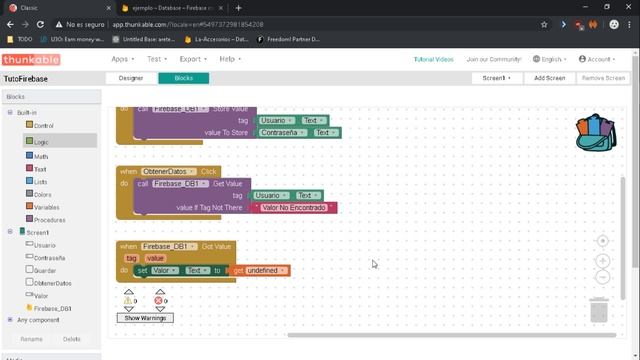Viewport: 640px width, 360px height.
Task: Select Firebase_DB1 component in tree
Action: [x=49, y=308]
